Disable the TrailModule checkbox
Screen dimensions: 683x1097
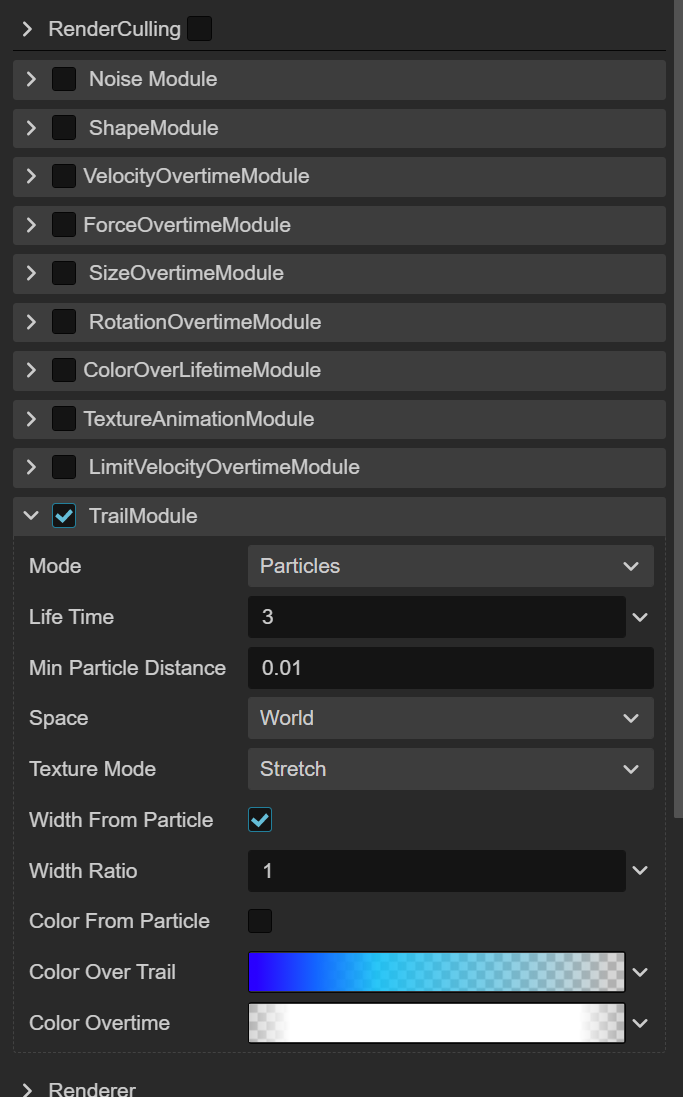click(64, 516)
